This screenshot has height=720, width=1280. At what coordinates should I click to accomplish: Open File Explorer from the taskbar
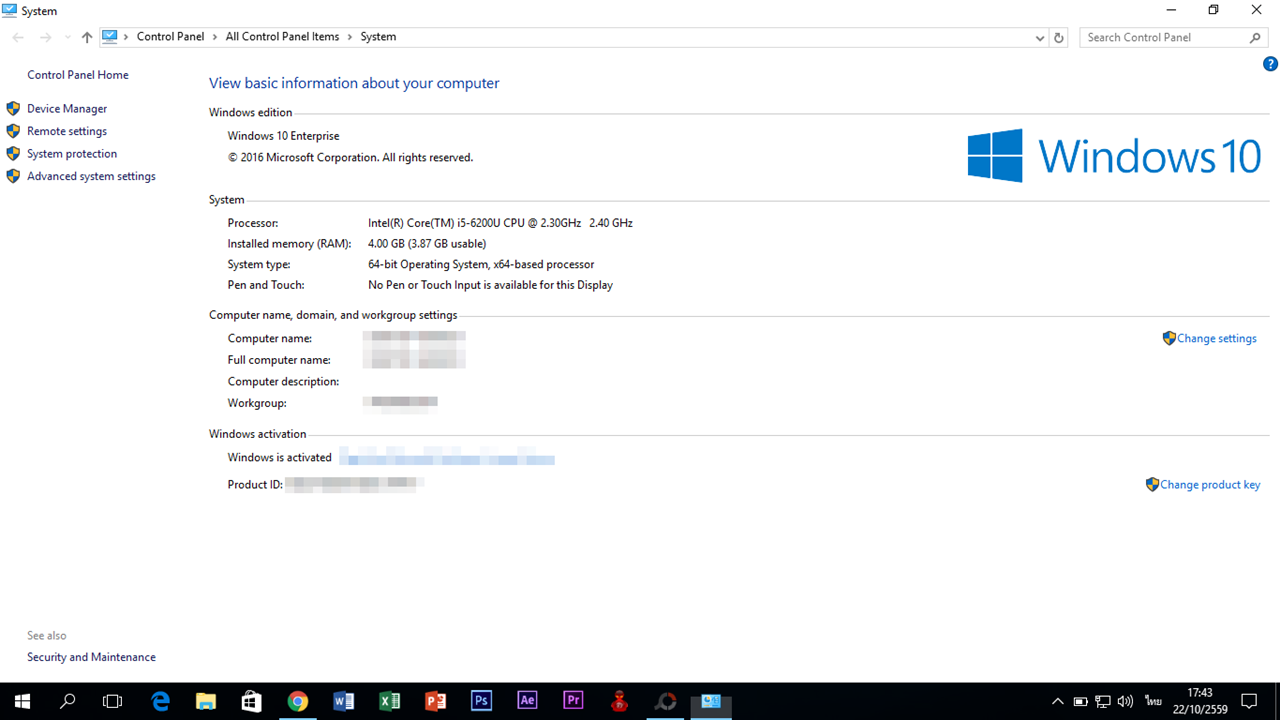tap(206, 701)
